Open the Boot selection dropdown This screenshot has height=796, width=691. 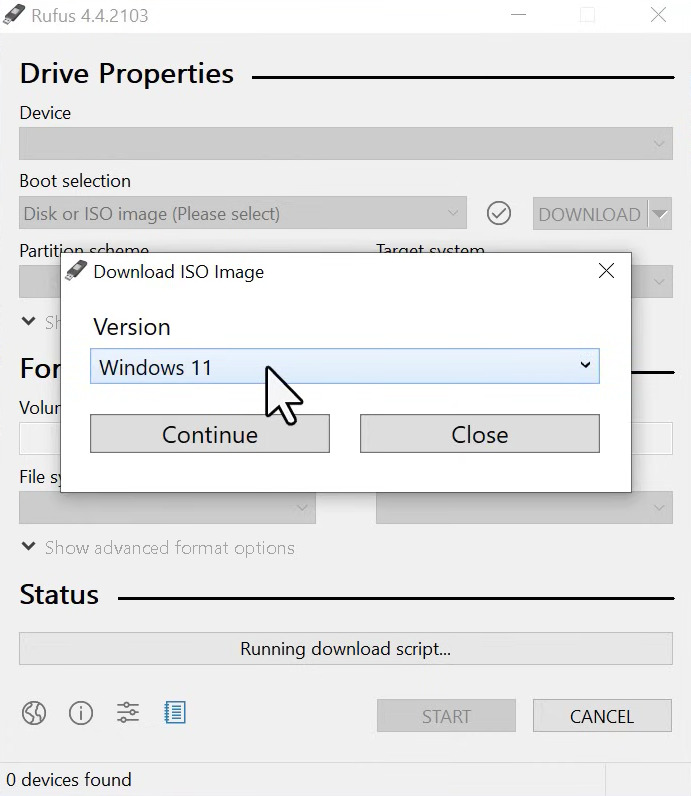[x=243, y=213]
